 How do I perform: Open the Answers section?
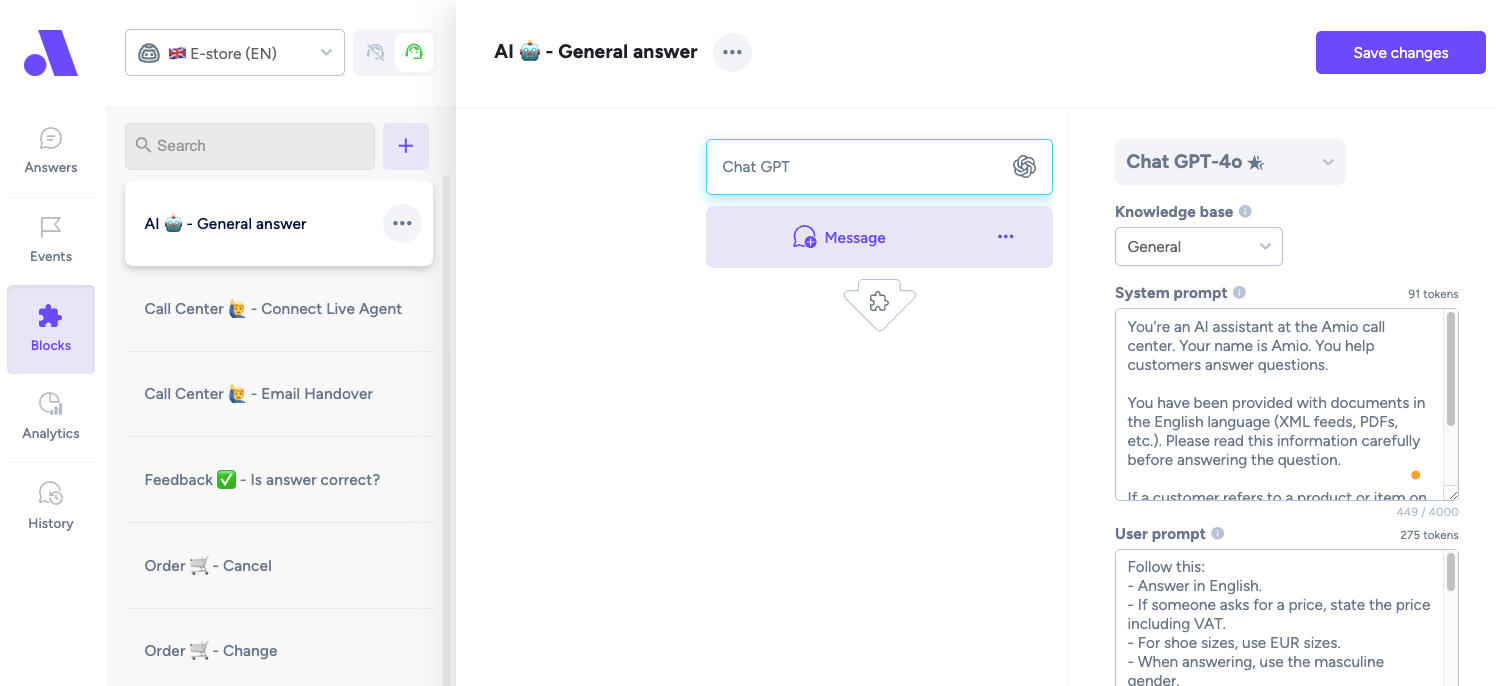51,151
